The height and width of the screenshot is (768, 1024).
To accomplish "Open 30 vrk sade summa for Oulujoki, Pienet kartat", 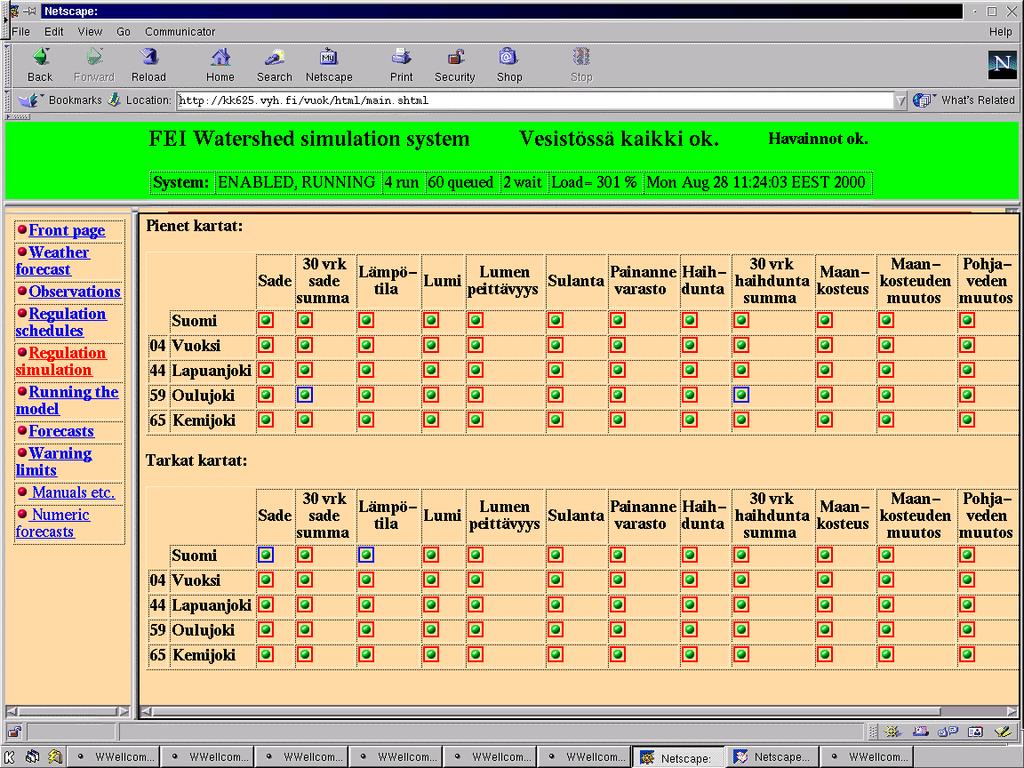I will click(305, 394).
